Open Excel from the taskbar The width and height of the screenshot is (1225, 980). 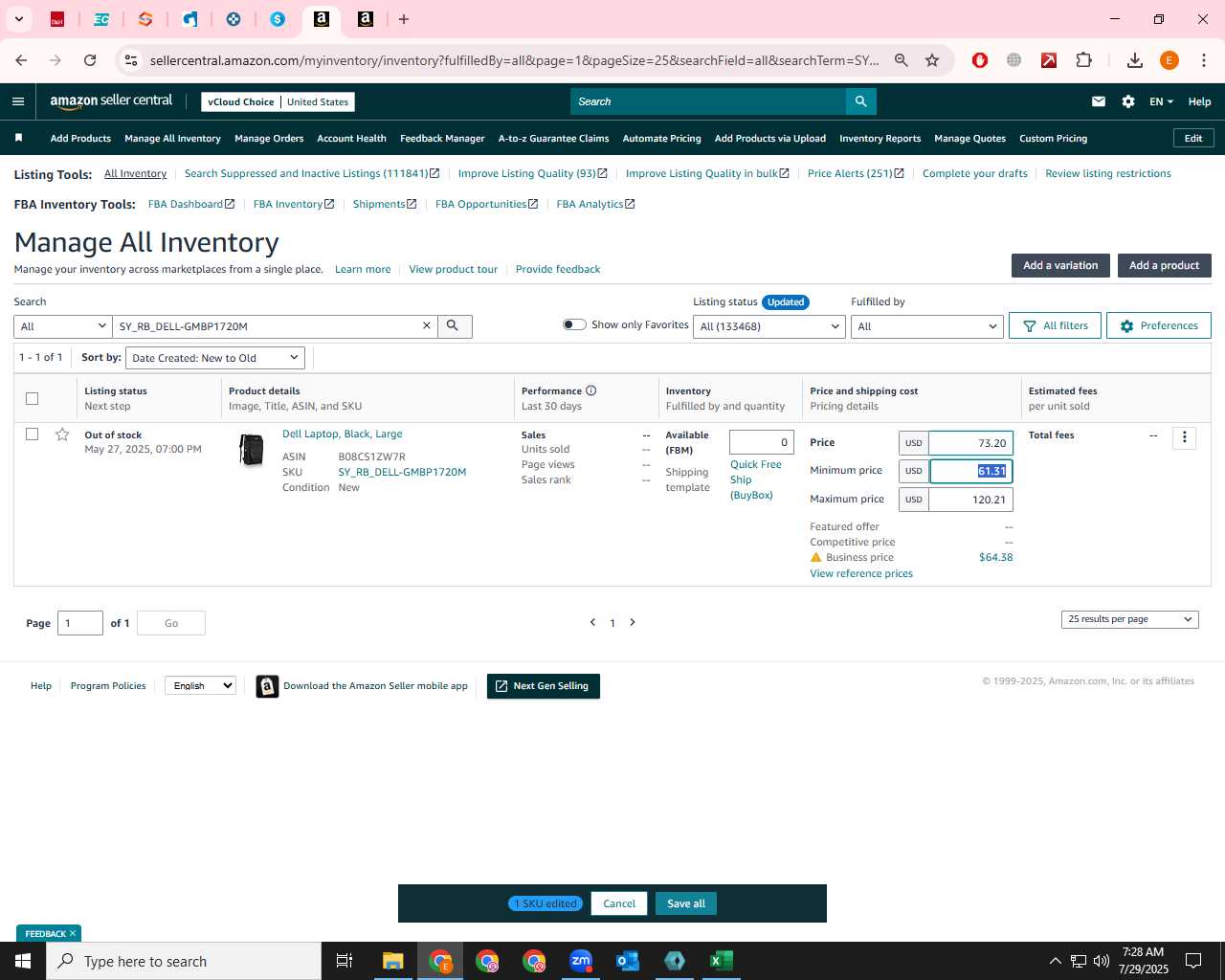point(722,961)
